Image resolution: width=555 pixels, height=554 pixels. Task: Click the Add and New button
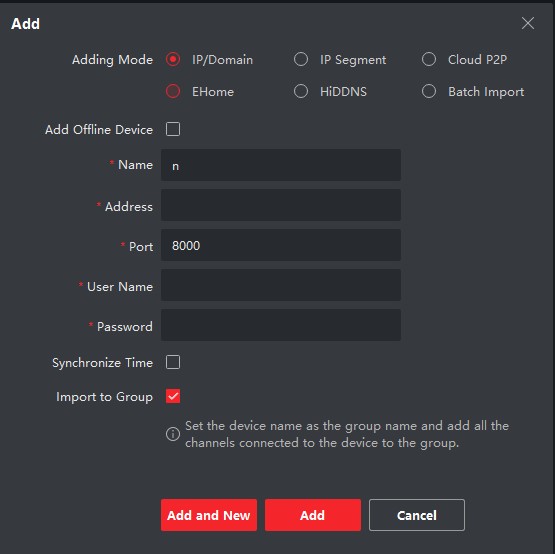209,515
